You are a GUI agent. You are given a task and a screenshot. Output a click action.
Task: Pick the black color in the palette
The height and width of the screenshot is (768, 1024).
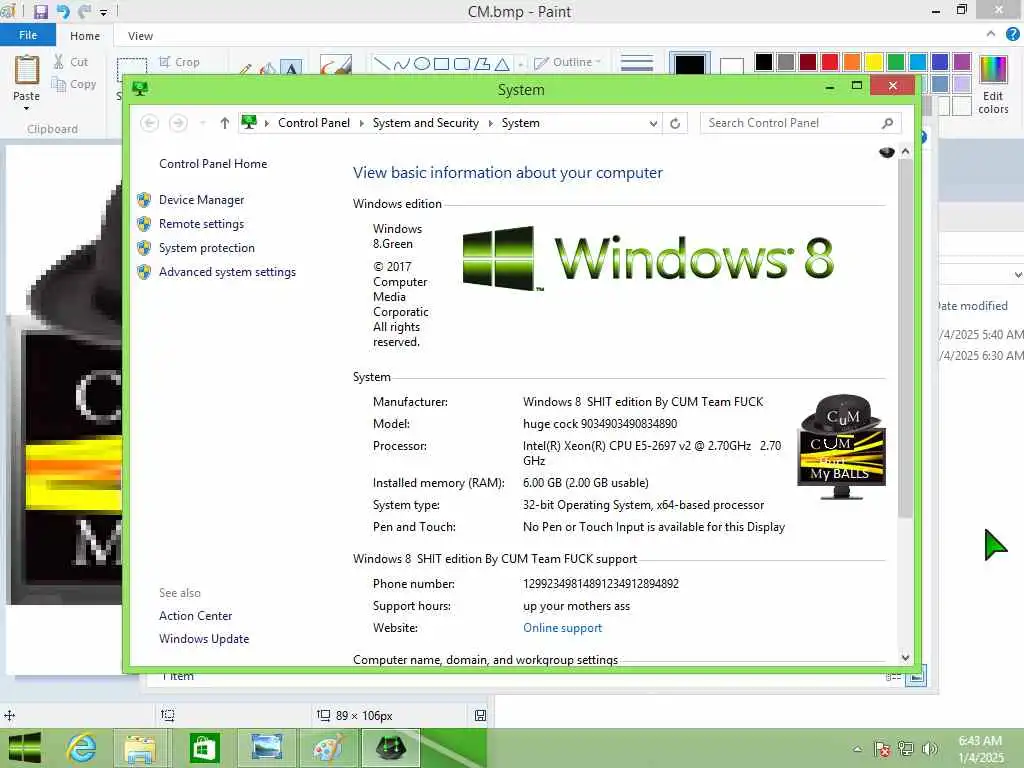(763, 62)
